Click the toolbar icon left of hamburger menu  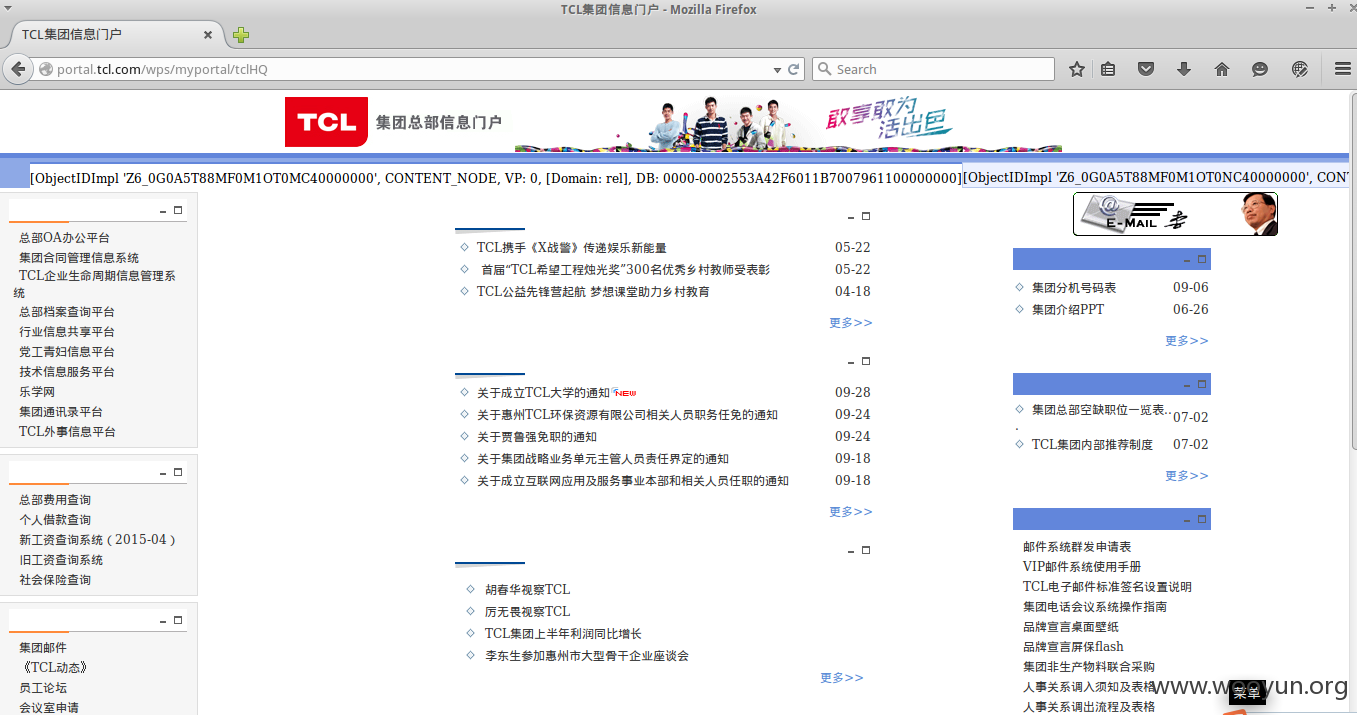point(1300,69)
